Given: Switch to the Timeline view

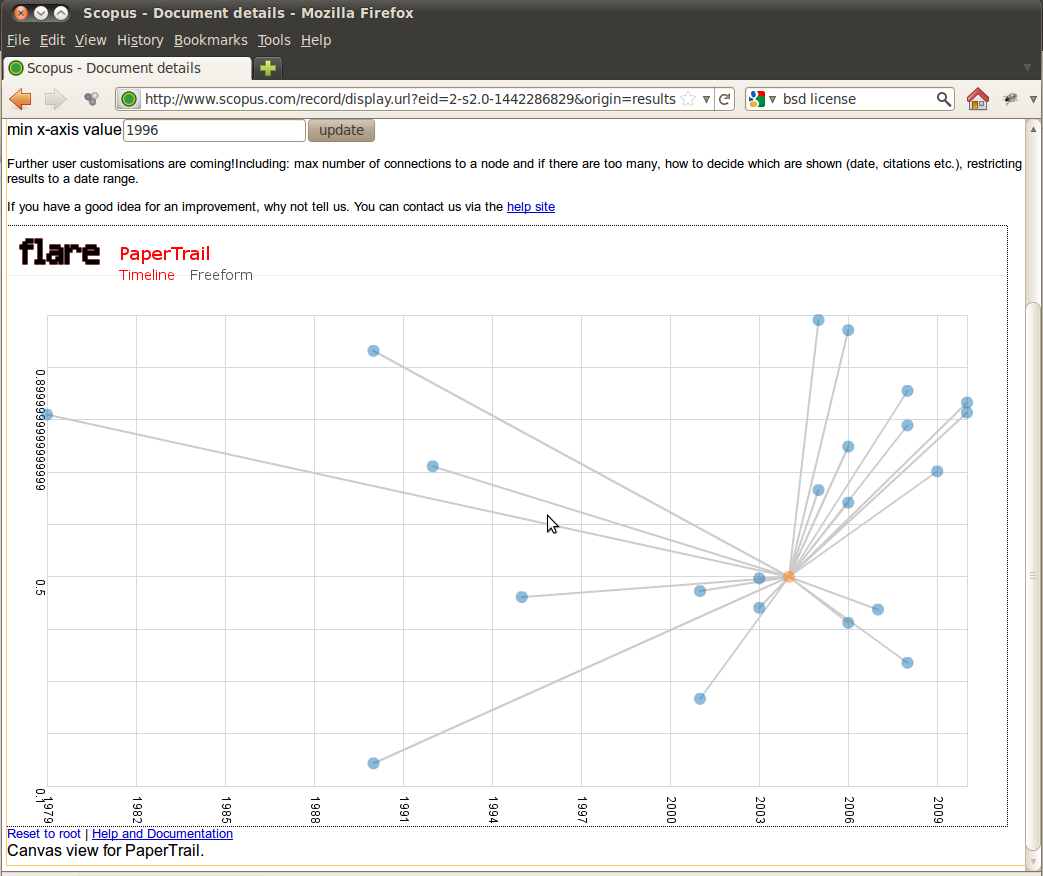Looking at the screenshot, I should click(x=147, y=275).
